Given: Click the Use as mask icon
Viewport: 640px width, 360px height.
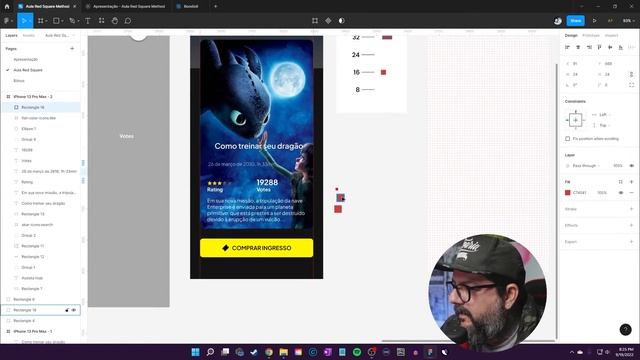Looking at the screenshot, I should 342,20.
